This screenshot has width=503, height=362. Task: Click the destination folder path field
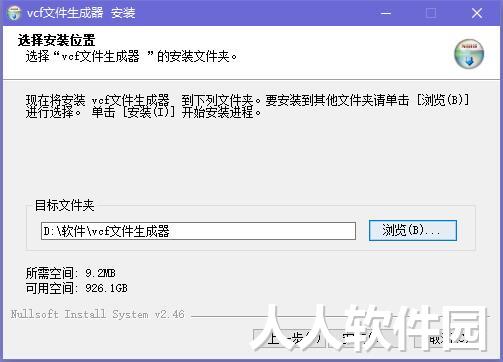click(x=199, y=231)
